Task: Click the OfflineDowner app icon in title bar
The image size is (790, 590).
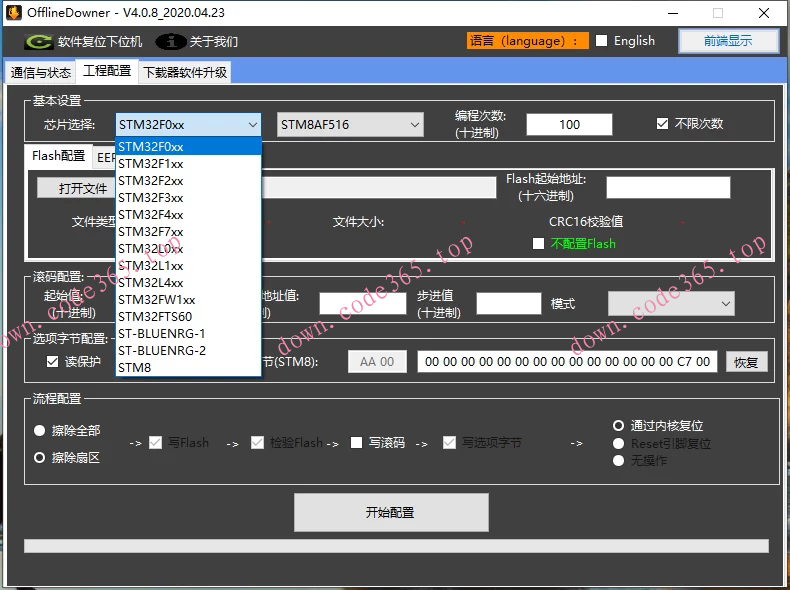Action: point(13,13)
